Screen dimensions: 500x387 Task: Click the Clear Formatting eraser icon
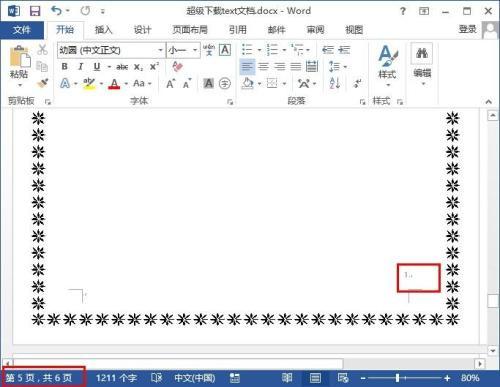click(178, 66)
